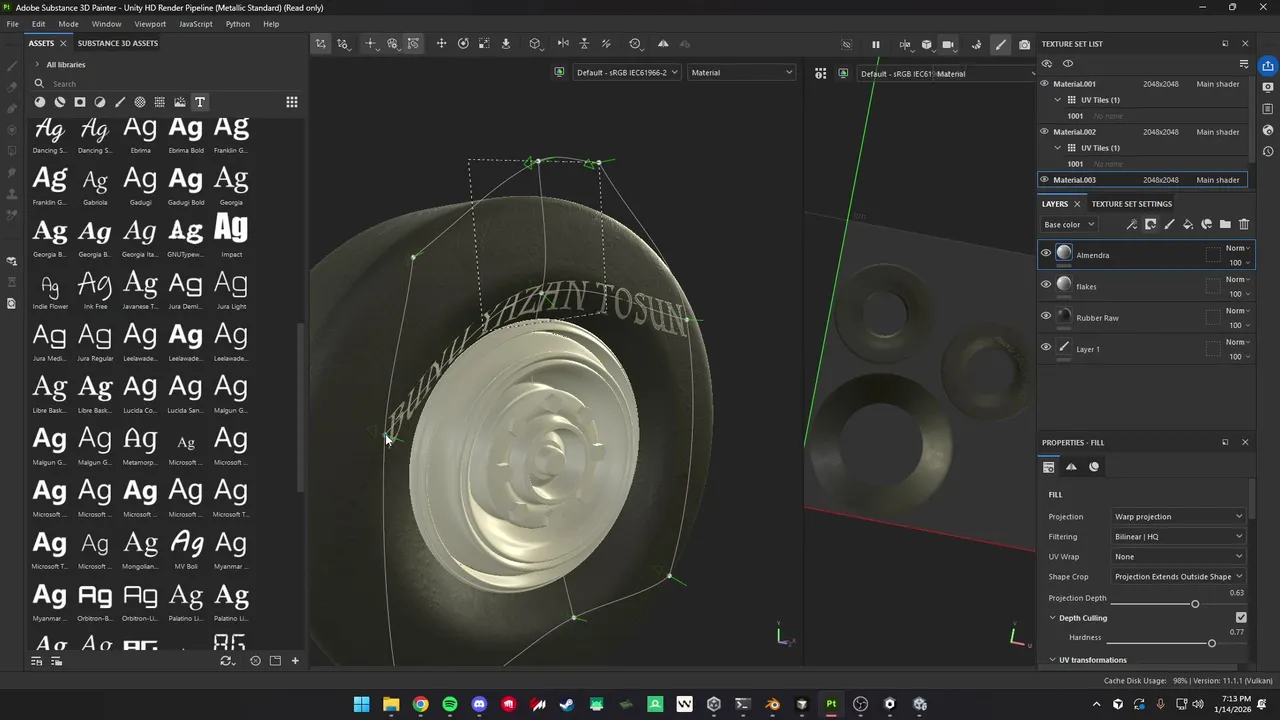Hide the Rubber Raw layer
The width and height of the screenshot is (1280, 720).
coord(1046,316)
